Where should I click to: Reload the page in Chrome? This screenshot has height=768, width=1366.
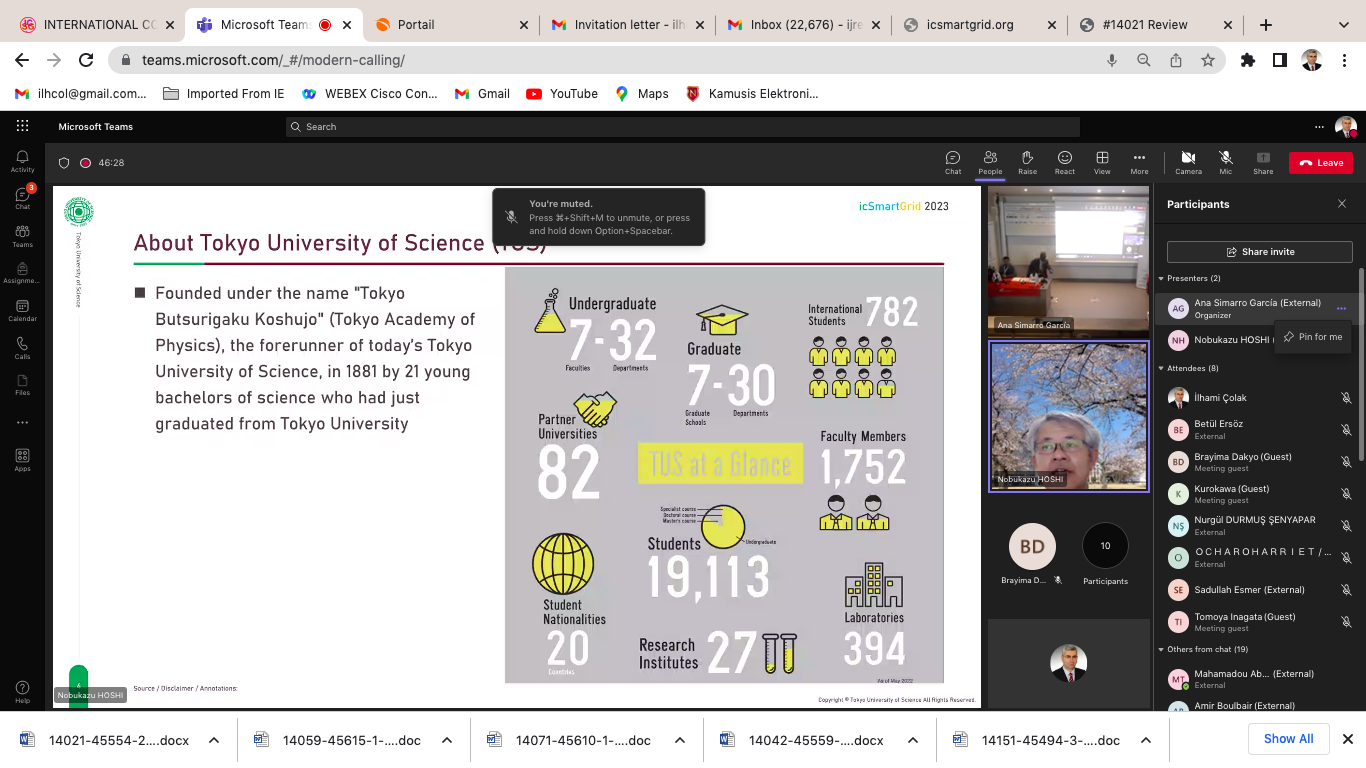click(86, 60)
